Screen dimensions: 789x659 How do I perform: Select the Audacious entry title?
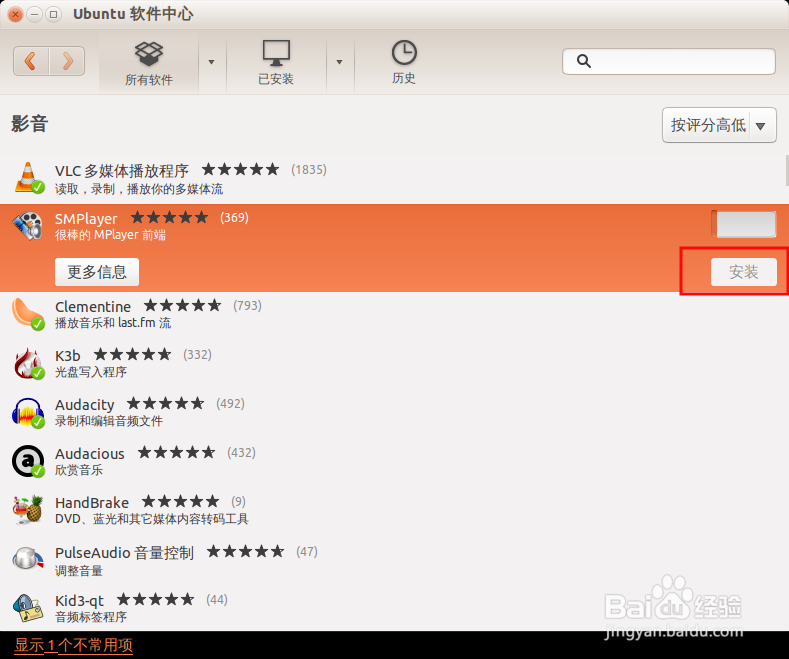90,453
